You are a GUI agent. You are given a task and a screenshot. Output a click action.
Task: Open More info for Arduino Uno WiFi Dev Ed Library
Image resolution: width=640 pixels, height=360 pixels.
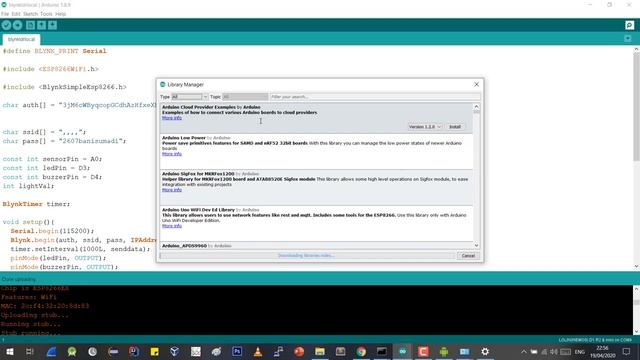tap(172, 226)
